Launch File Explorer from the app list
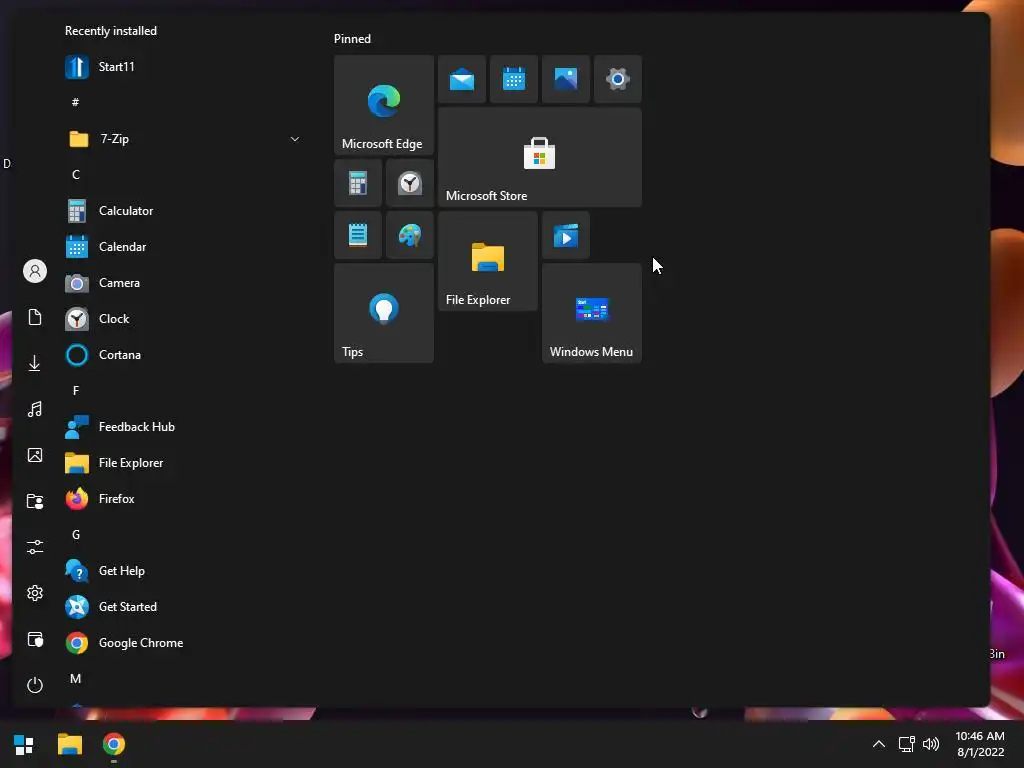 184,463
